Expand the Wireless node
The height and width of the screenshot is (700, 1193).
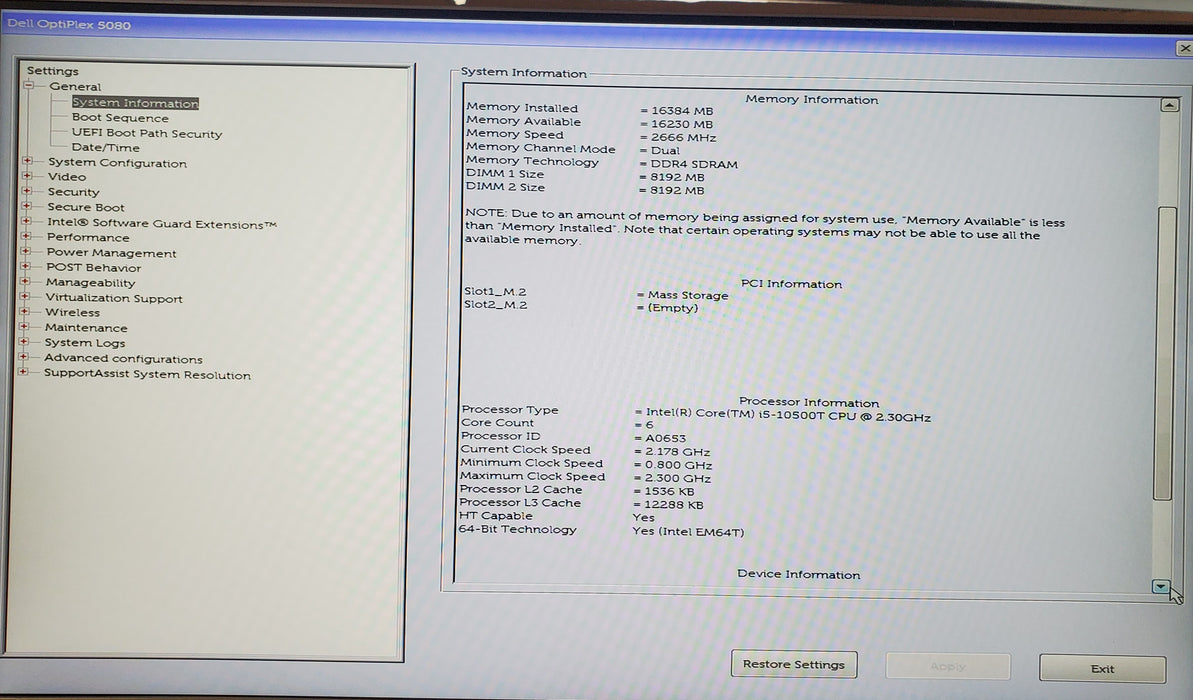click(24, 311)
